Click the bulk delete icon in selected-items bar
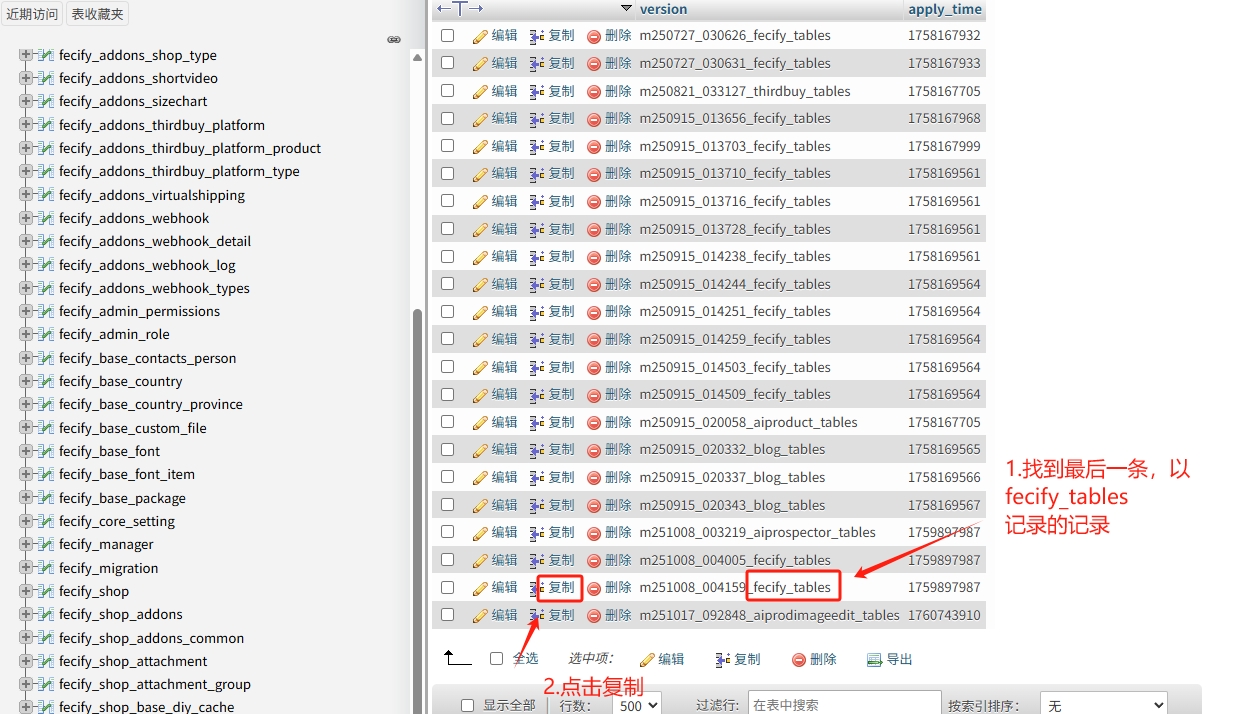This screenshot has height=714, width=1253. tap(799, 660)
